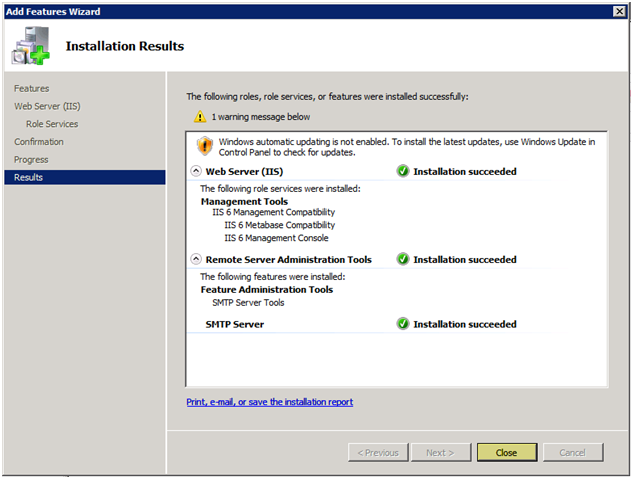
Task: Click green check for Remote Server Administration Tools
Action: point(402,259)
